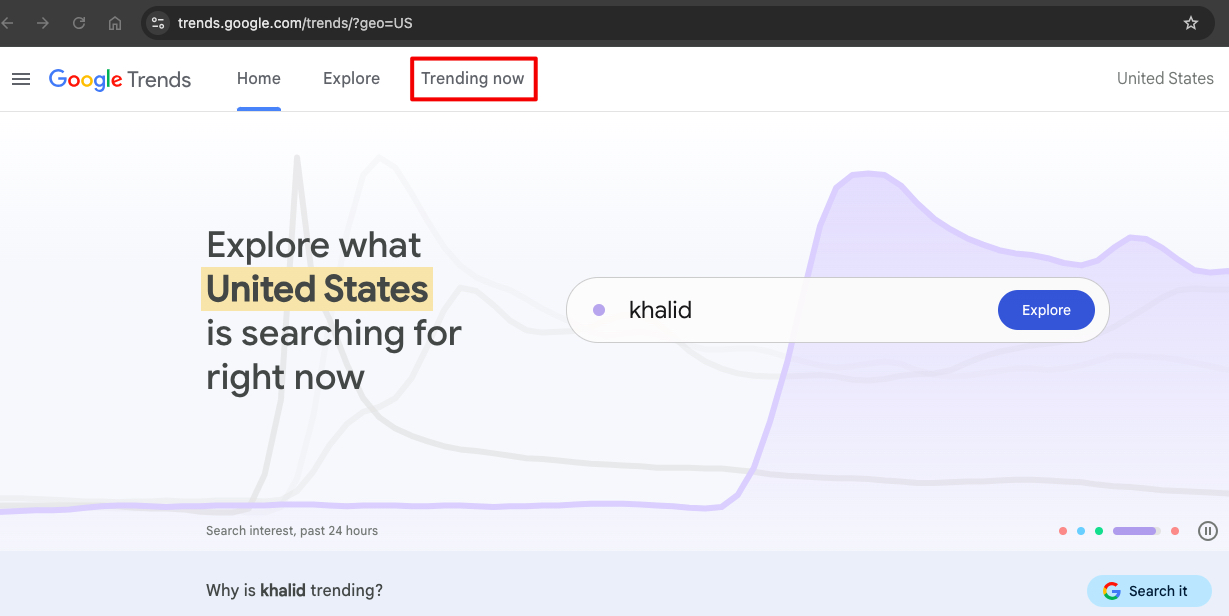Bookmark this page with the star icon
The image size is (1229, 616).
pyautogui.click(x=1190, y=23)
